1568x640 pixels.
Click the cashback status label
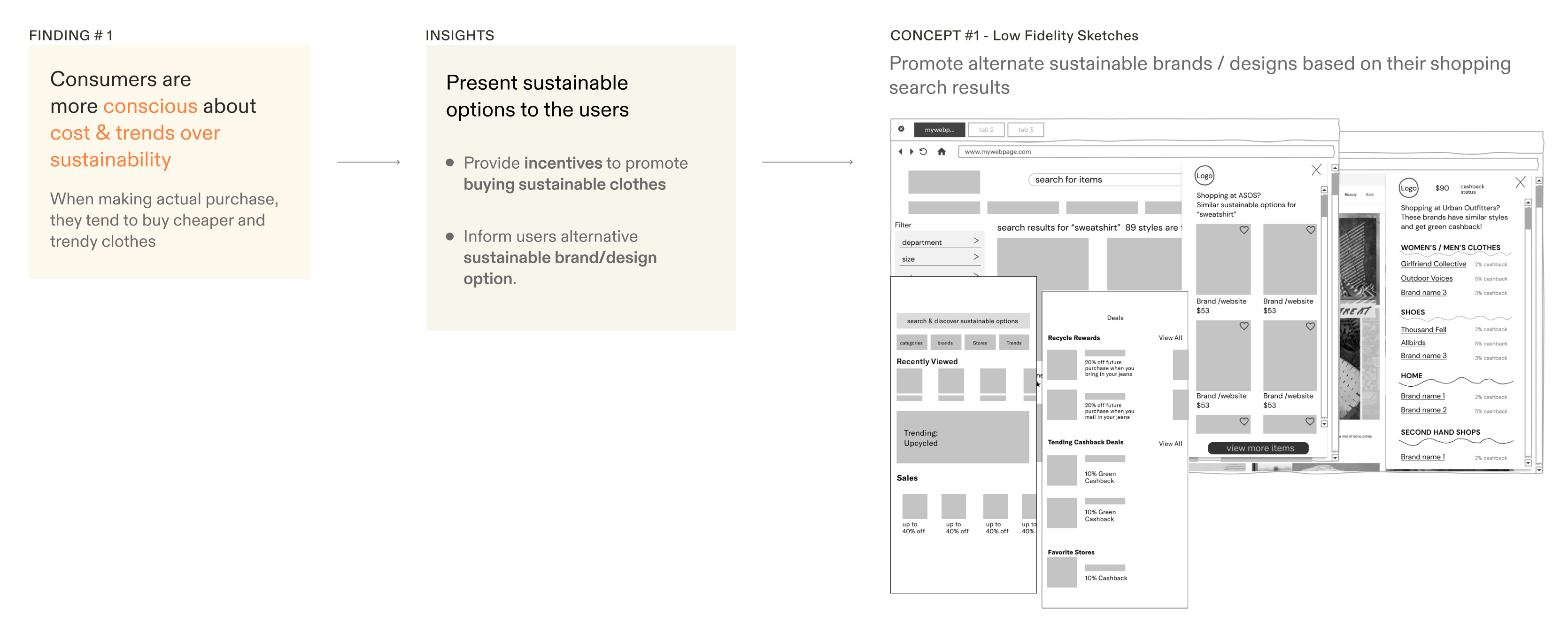click(1472, 189)
